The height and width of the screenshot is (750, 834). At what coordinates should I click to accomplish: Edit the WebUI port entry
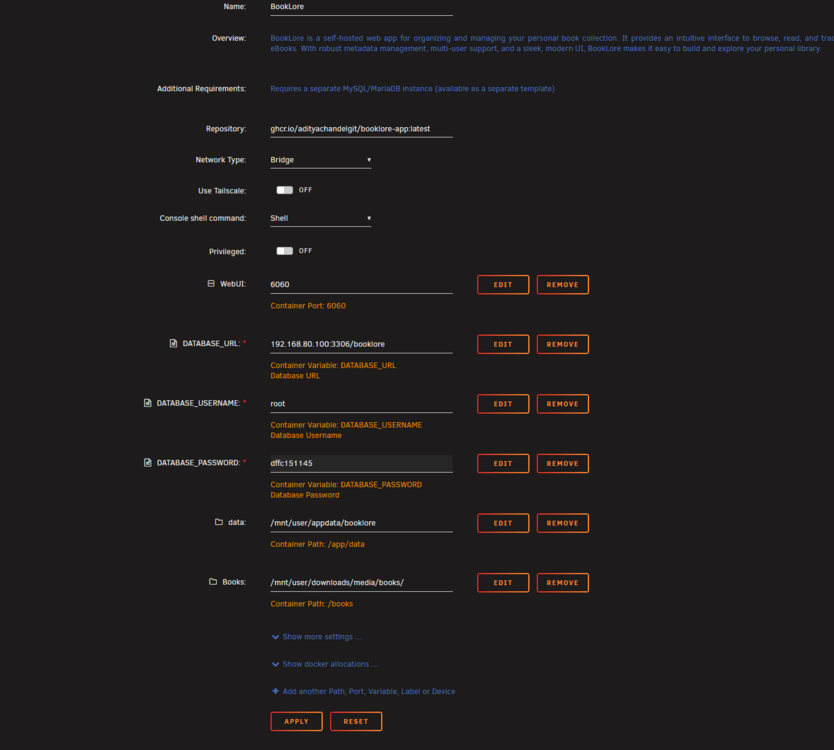pos(503,285)
